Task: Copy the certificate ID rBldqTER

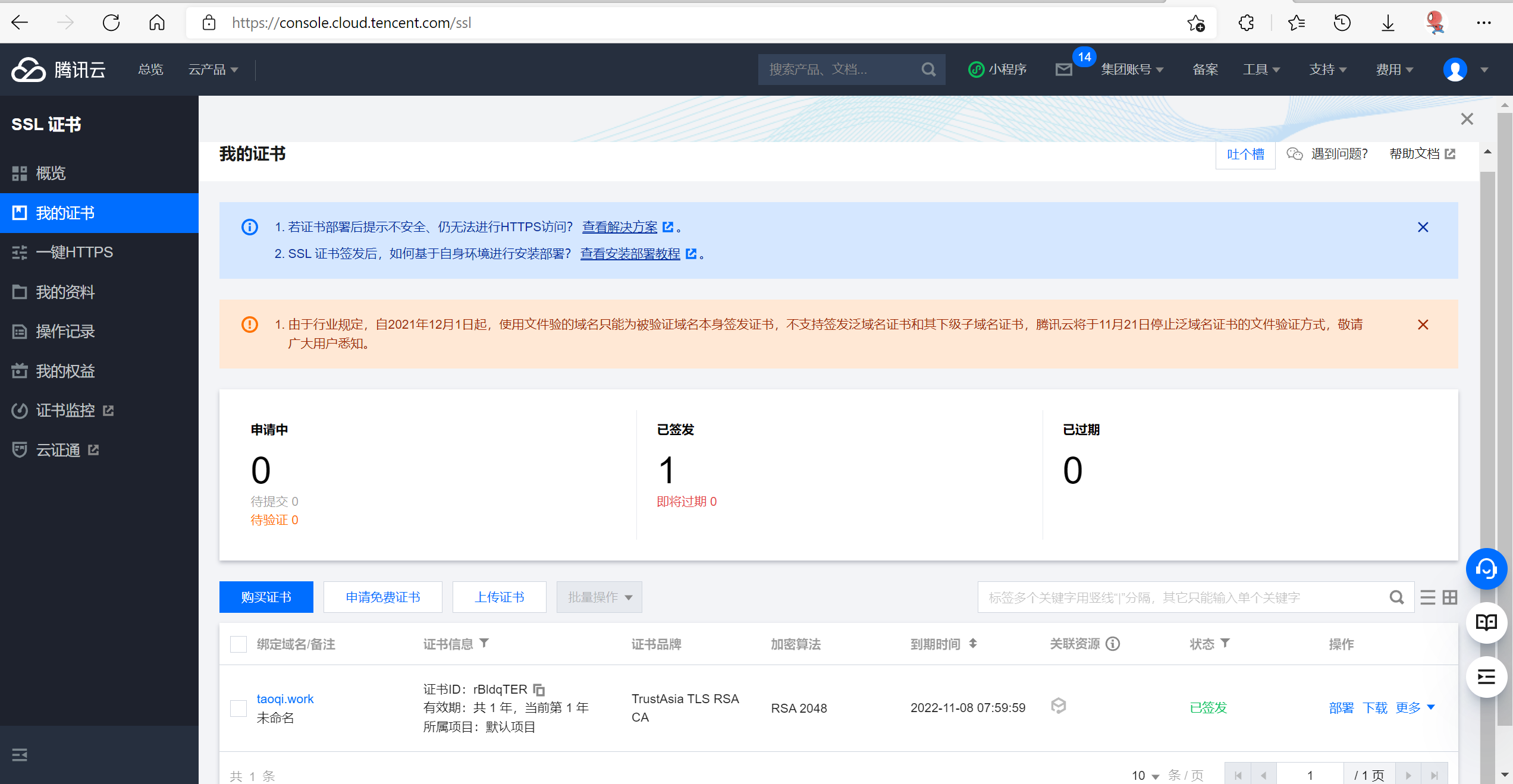Action: point(539,689)
